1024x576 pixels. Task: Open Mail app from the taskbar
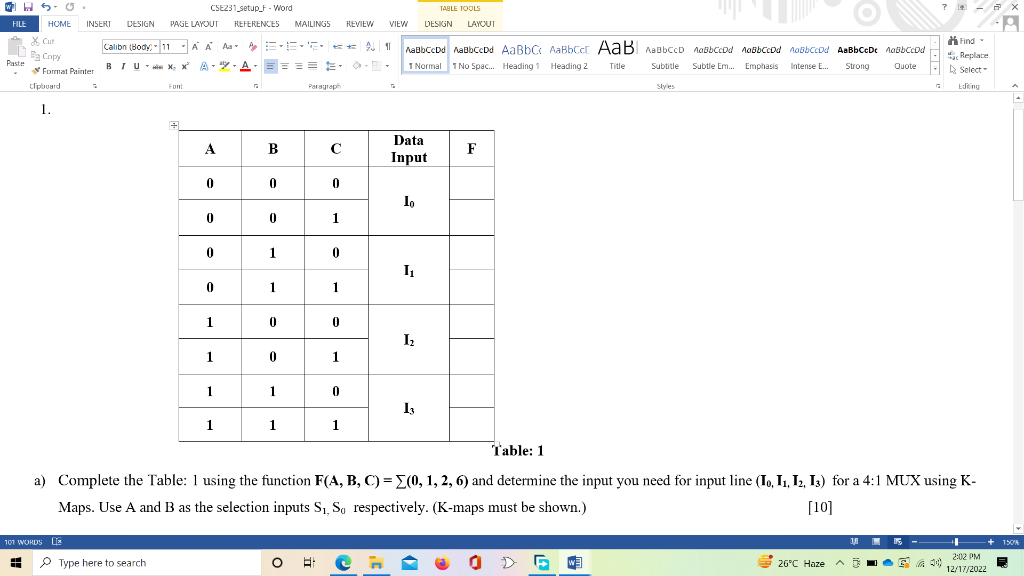pyautogui.click(x=409, y=562)
